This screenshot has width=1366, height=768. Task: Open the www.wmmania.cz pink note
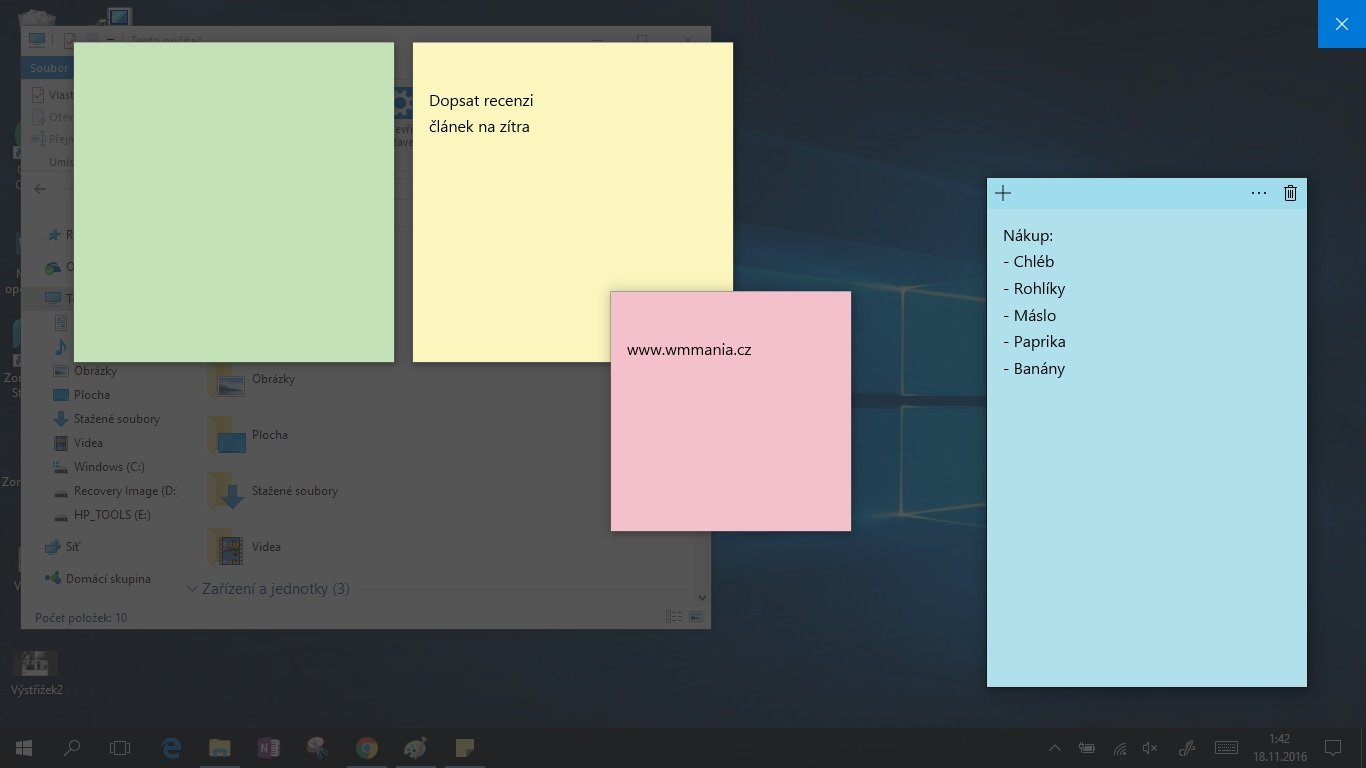coord(731,411)
